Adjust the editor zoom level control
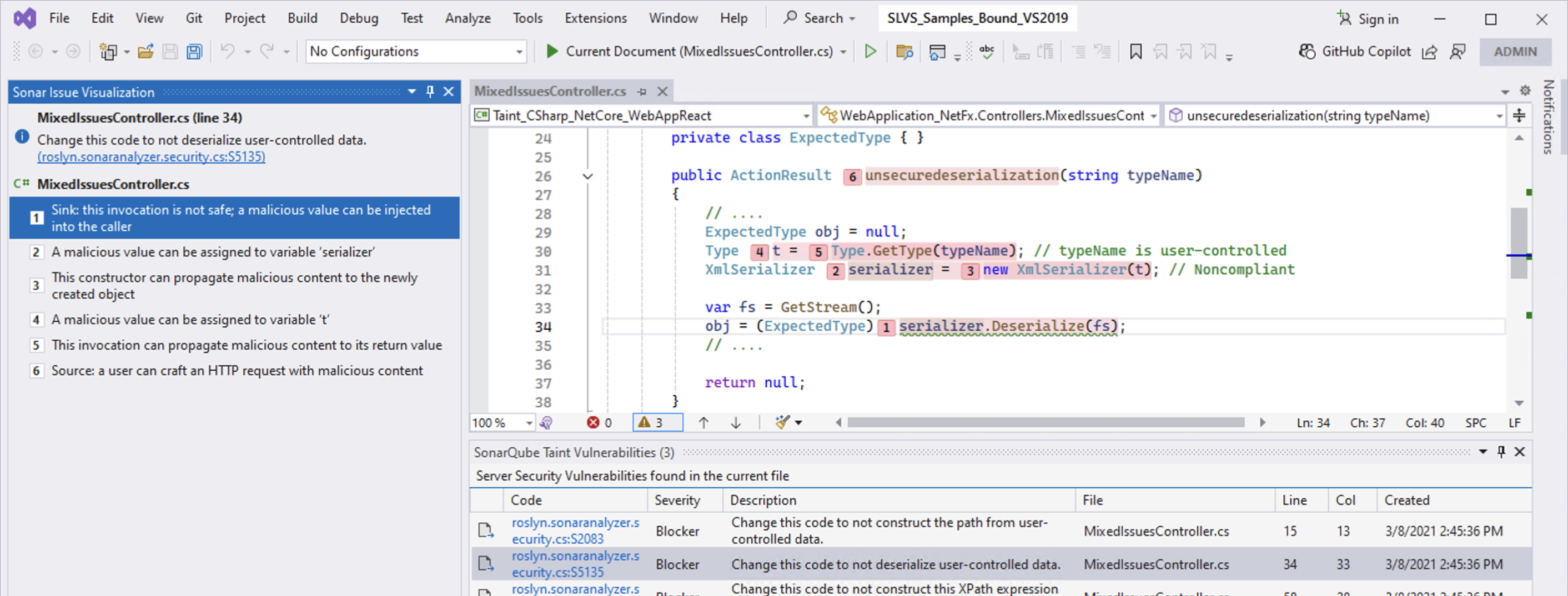Viewport: 1568px width, 596px height. pos(502,422)
